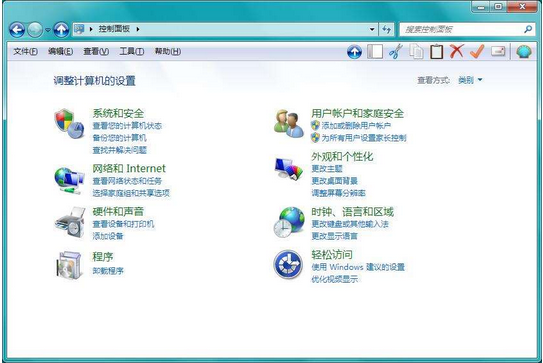Image resolution: width=543 pixels, height=363 pixels.
Task: Click 更改键盘或其他输入法 link
Action: tap(350, 224)
